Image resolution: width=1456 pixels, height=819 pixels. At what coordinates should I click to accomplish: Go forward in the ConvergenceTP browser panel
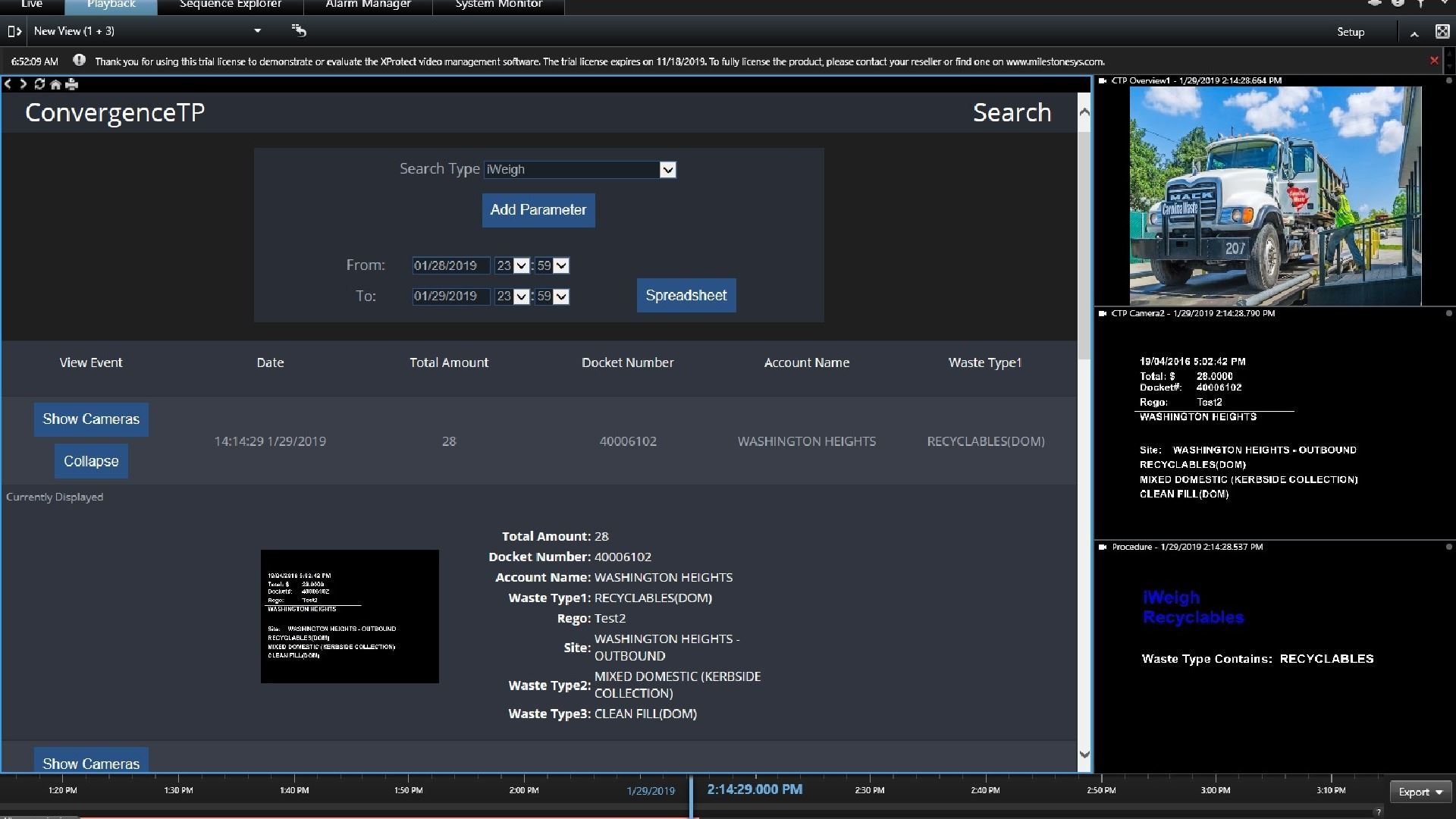[x=23, y=84]
